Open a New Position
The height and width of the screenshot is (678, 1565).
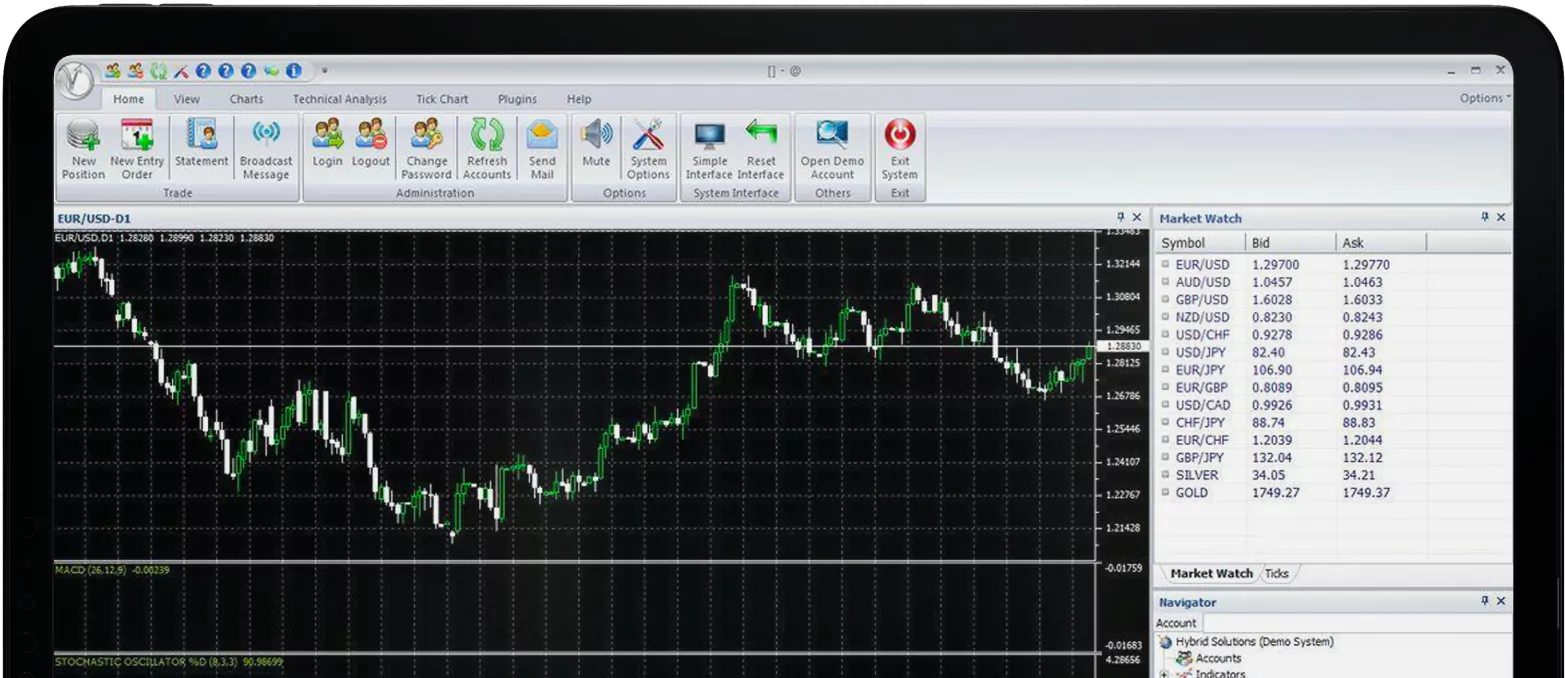coord(83,149)
